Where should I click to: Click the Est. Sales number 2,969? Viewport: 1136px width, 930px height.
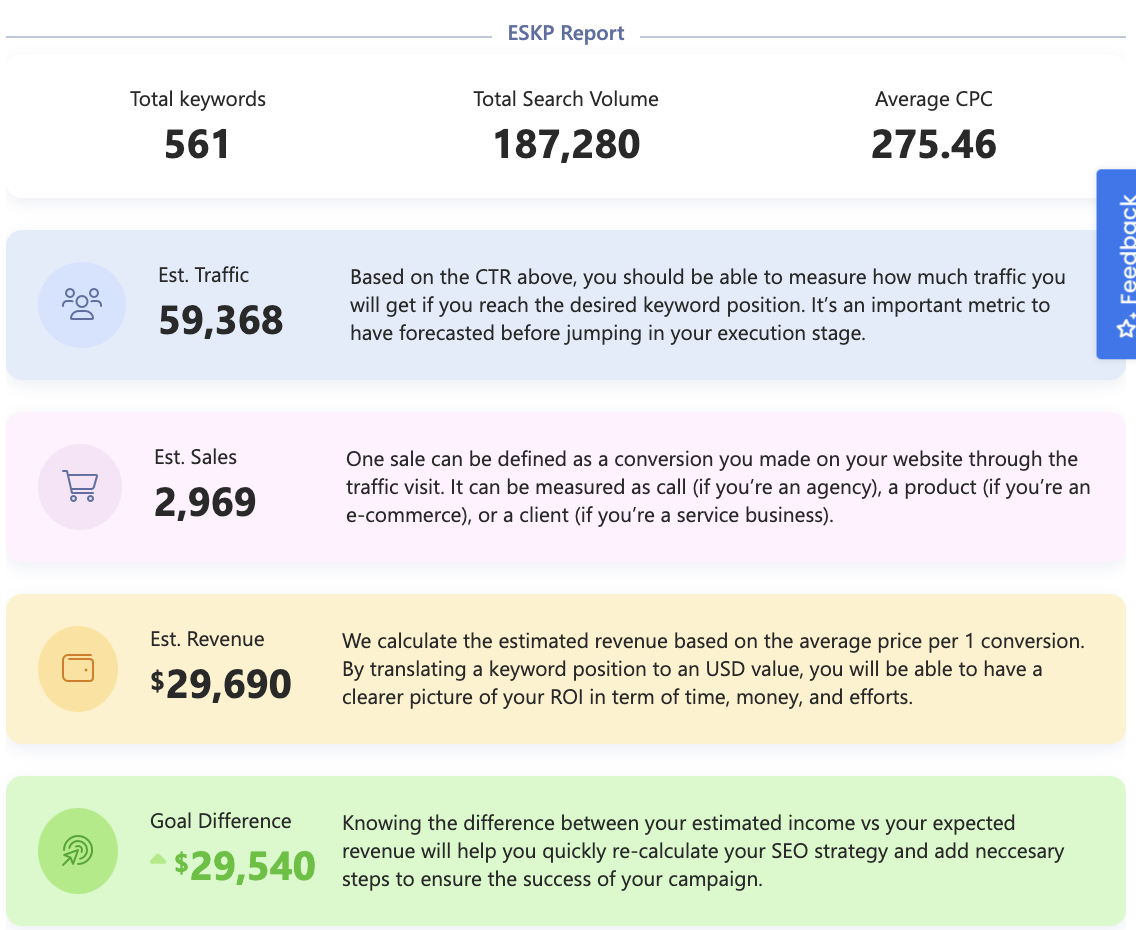(x=204, y=503)
